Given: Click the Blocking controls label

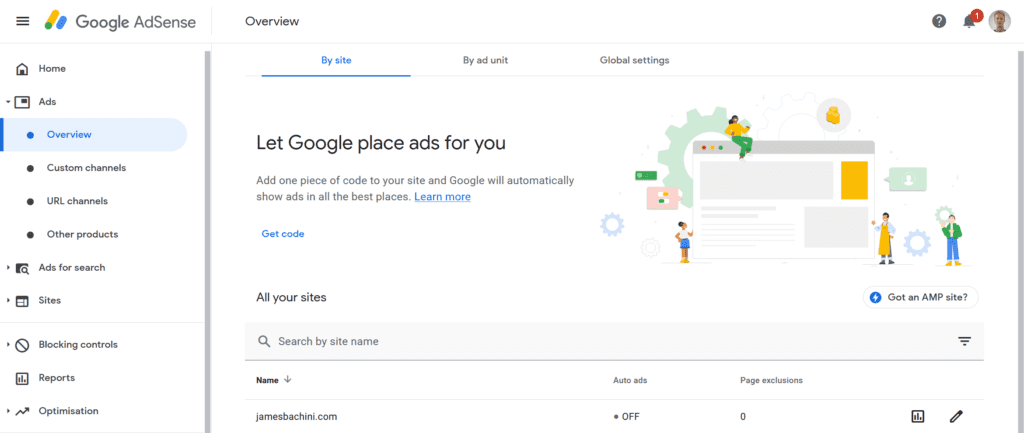Looking at the screenshot, I should click(x=78, y=345).
